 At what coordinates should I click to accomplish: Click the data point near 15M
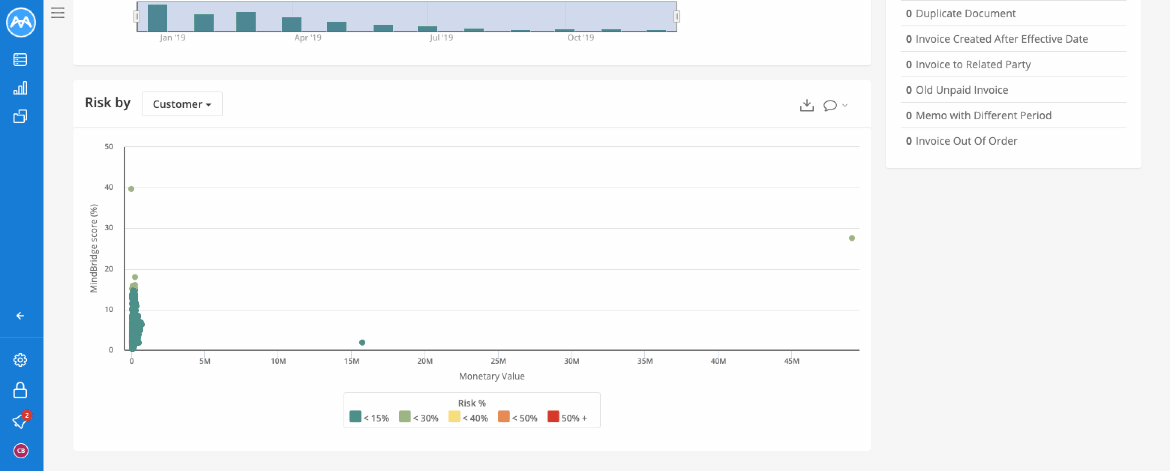pos(362,343)
